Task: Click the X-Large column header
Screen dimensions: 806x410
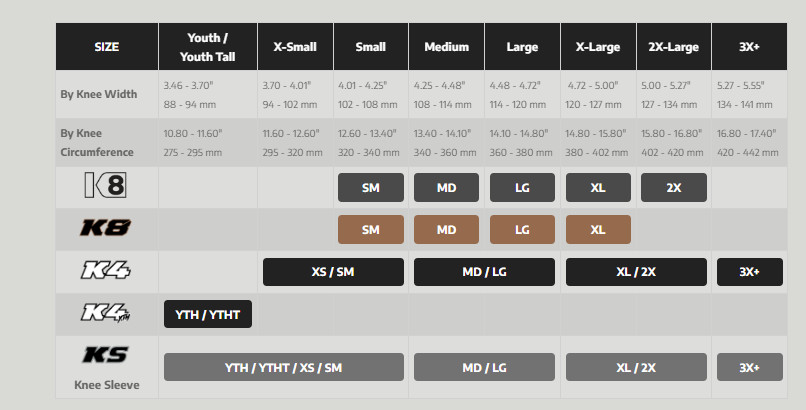Action: tap(598, 47)
